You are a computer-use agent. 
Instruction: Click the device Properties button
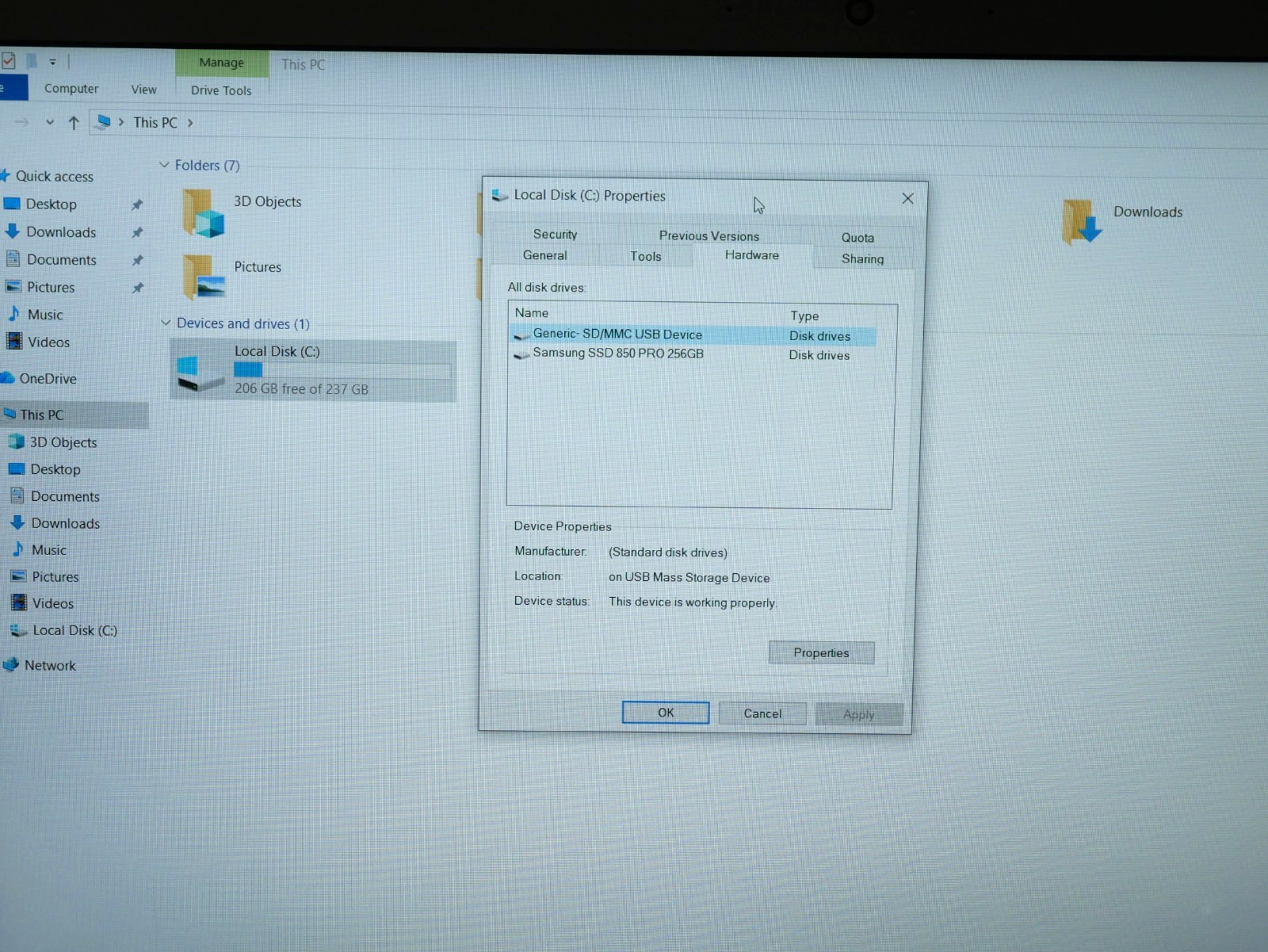click(x=821, y=652)
